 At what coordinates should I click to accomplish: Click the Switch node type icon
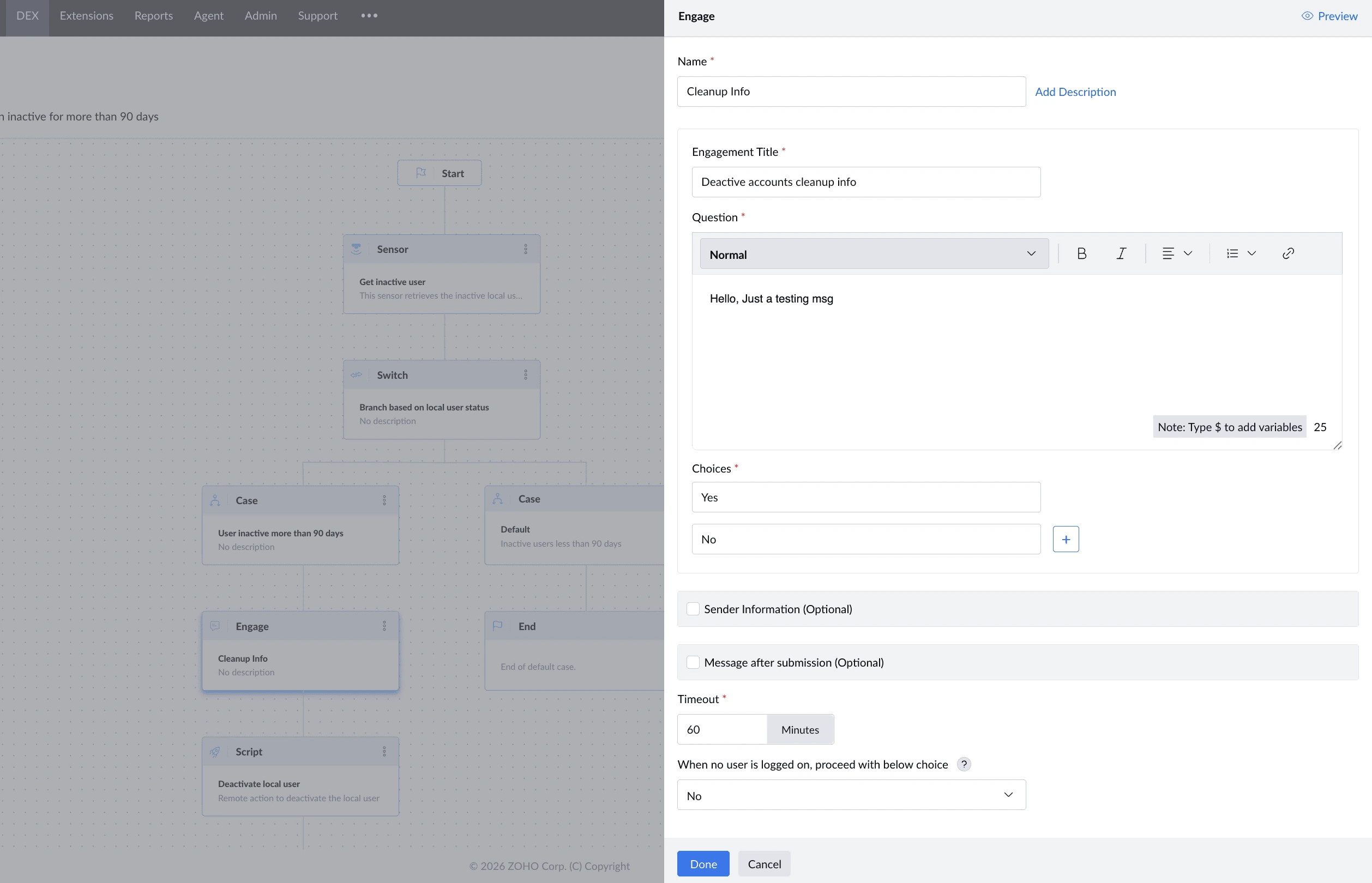[356, 375]
